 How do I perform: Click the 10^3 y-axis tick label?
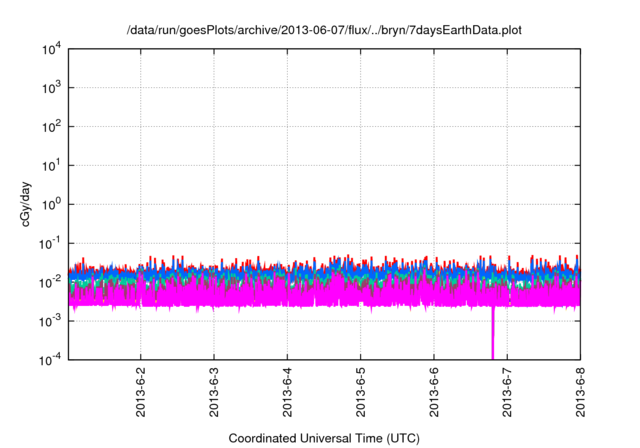pos(52,87)
